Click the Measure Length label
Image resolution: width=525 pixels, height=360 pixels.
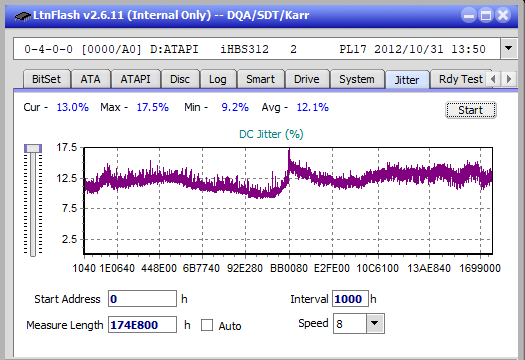65,325
